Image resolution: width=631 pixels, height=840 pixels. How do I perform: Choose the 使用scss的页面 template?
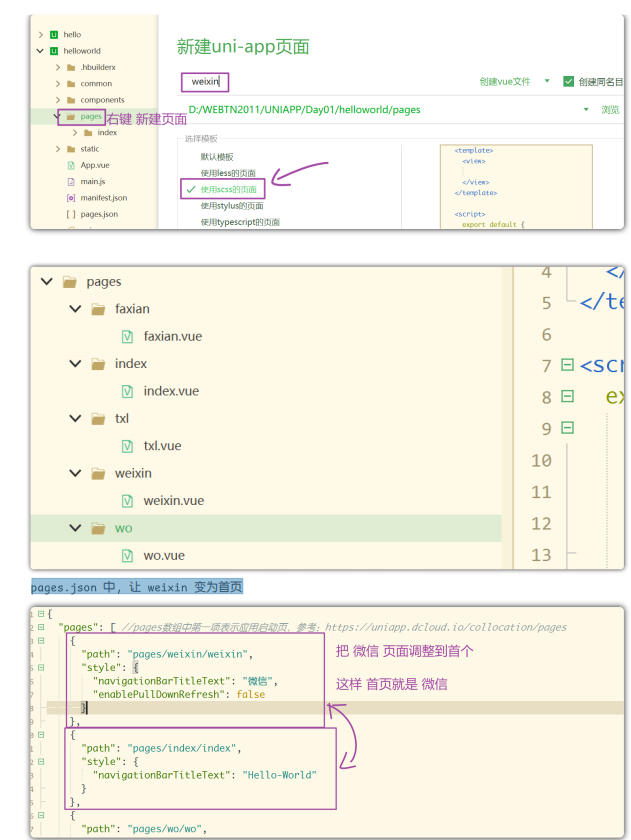point(229,189)
